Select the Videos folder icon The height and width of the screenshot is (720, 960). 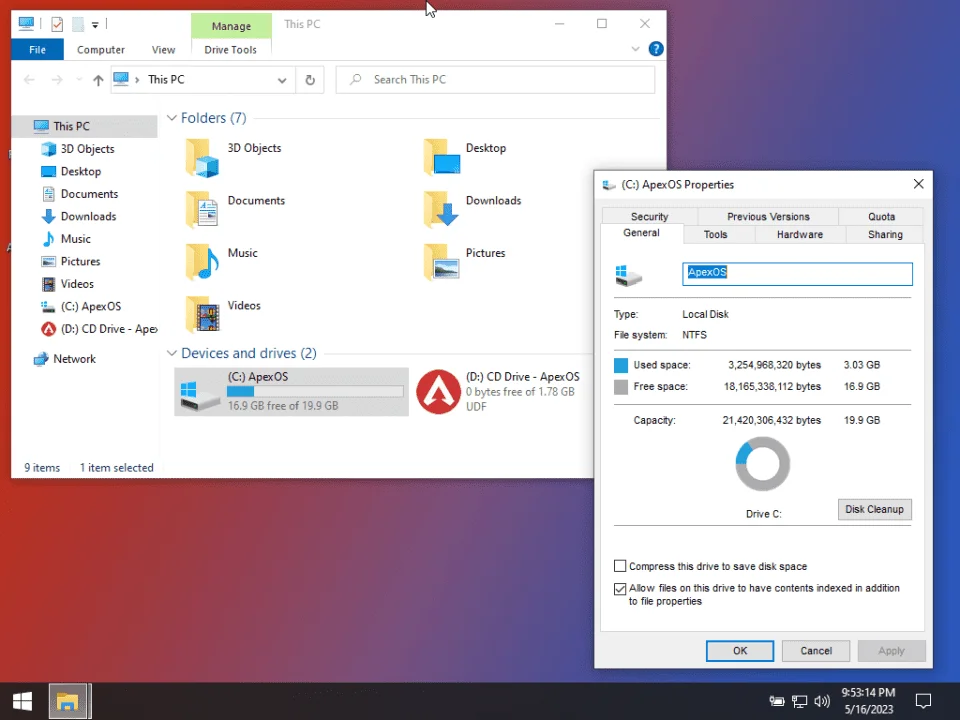point(203,314)
